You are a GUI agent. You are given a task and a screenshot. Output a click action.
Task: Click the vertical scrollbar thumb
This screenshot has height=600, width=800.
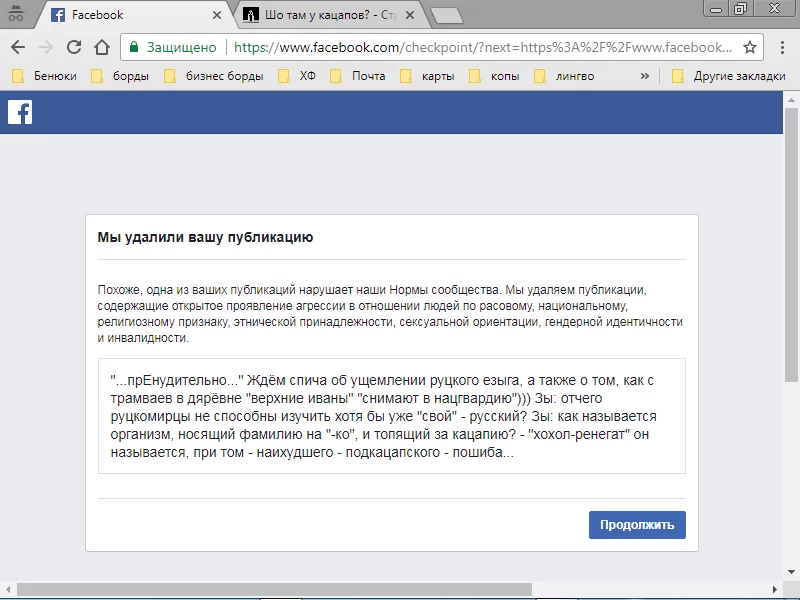791,245
